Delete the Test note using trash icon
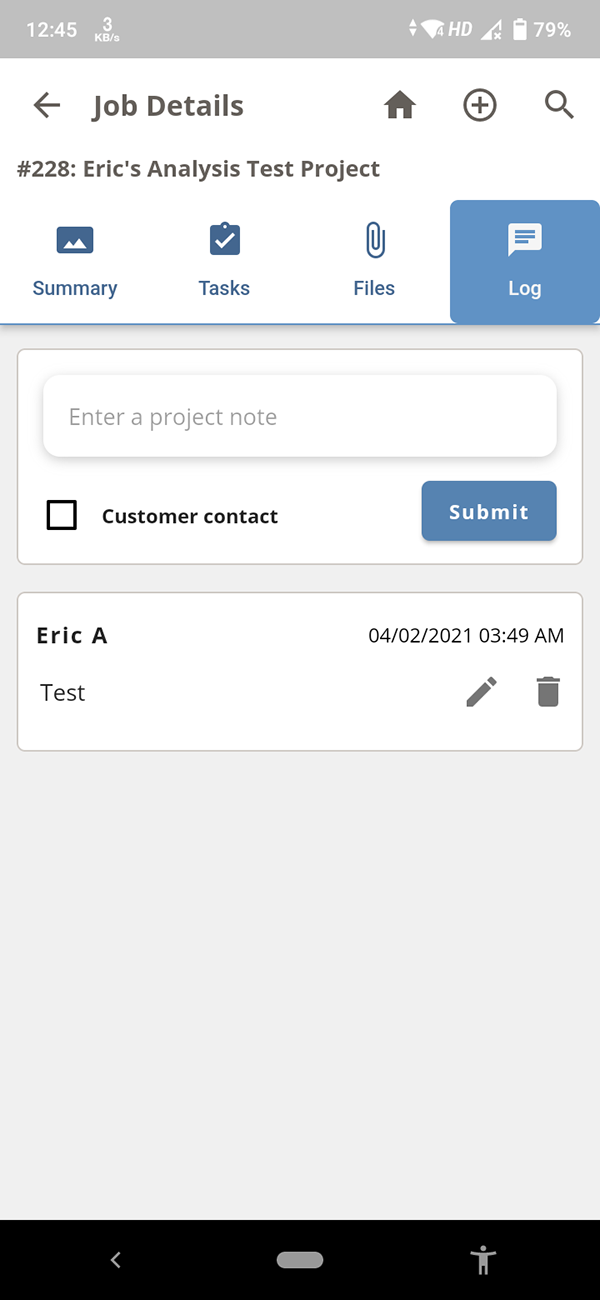Viewport: 600px width, 1300px height. pos(547,691)
